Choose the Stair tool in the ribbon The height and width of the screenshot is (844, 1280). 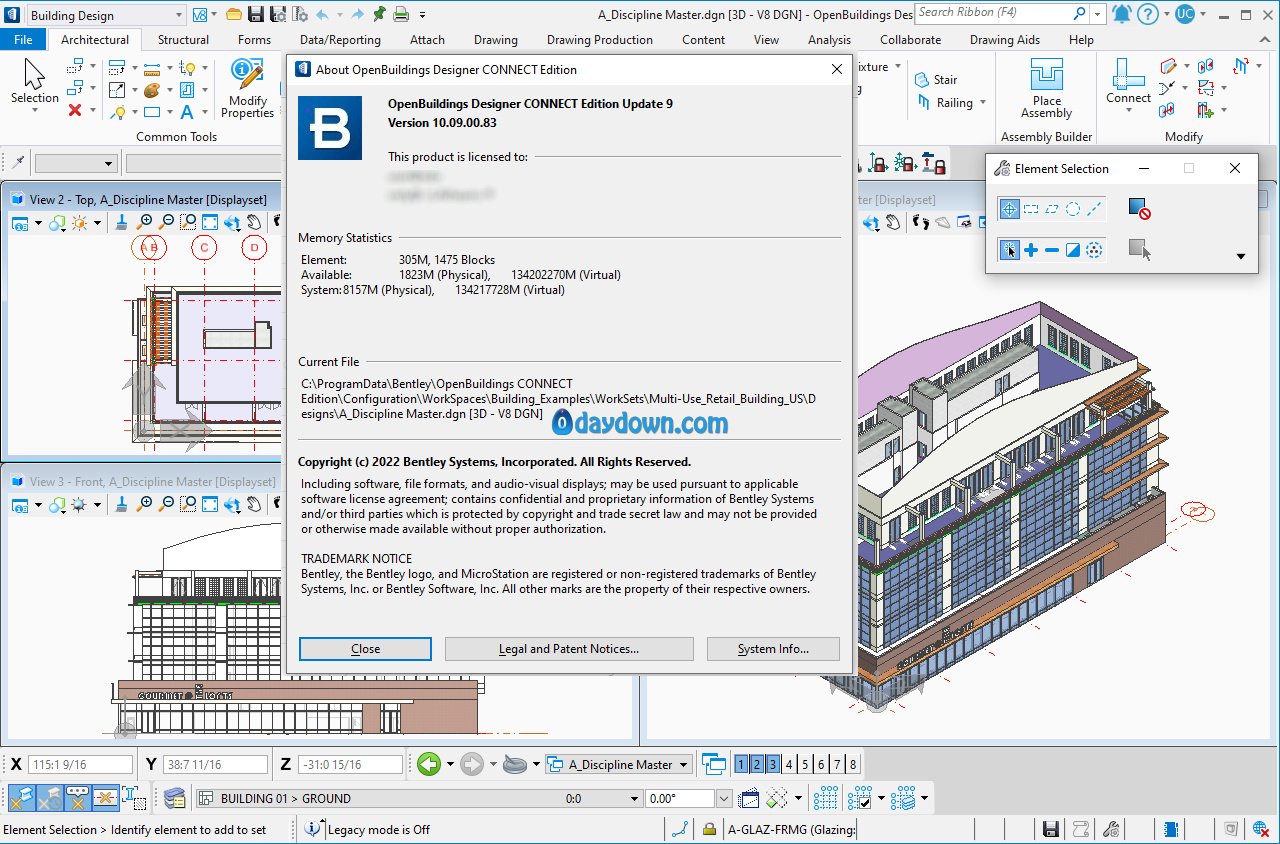point(935,79)
